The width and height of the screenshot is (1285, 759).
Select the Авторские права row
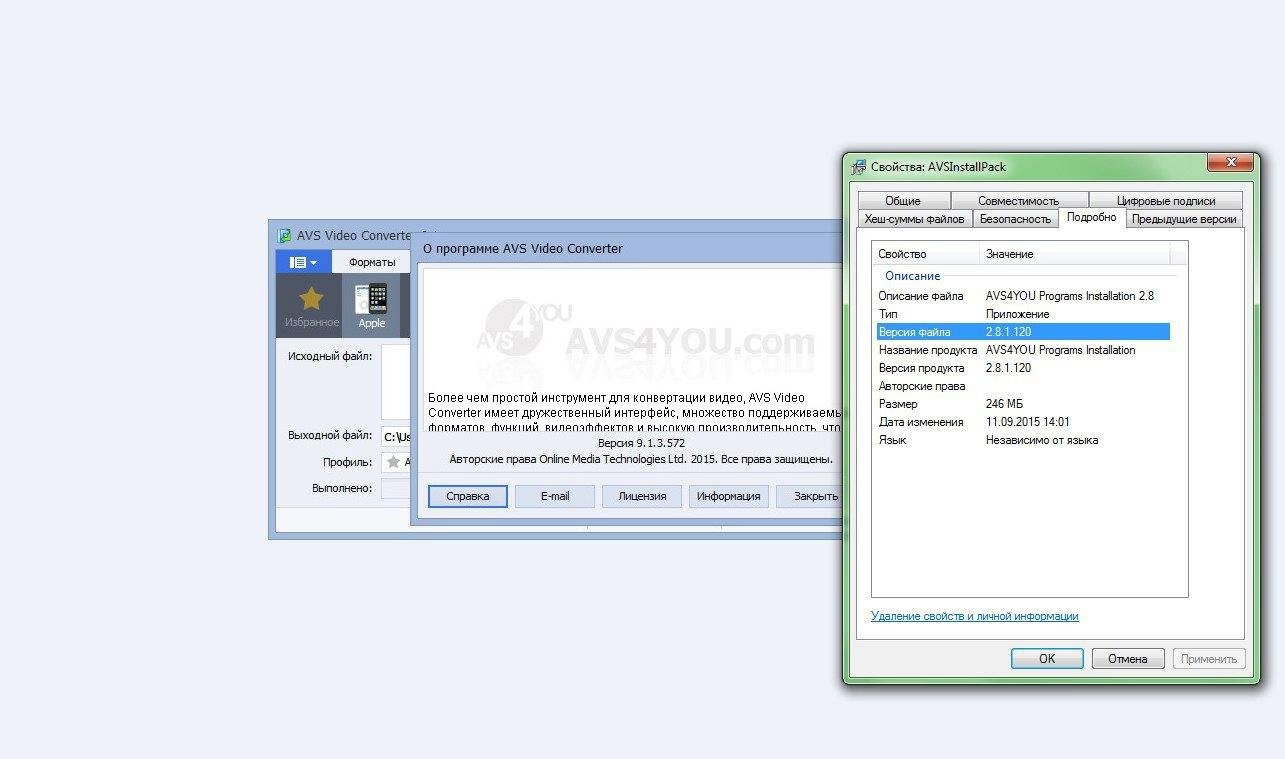[1021, 386]
